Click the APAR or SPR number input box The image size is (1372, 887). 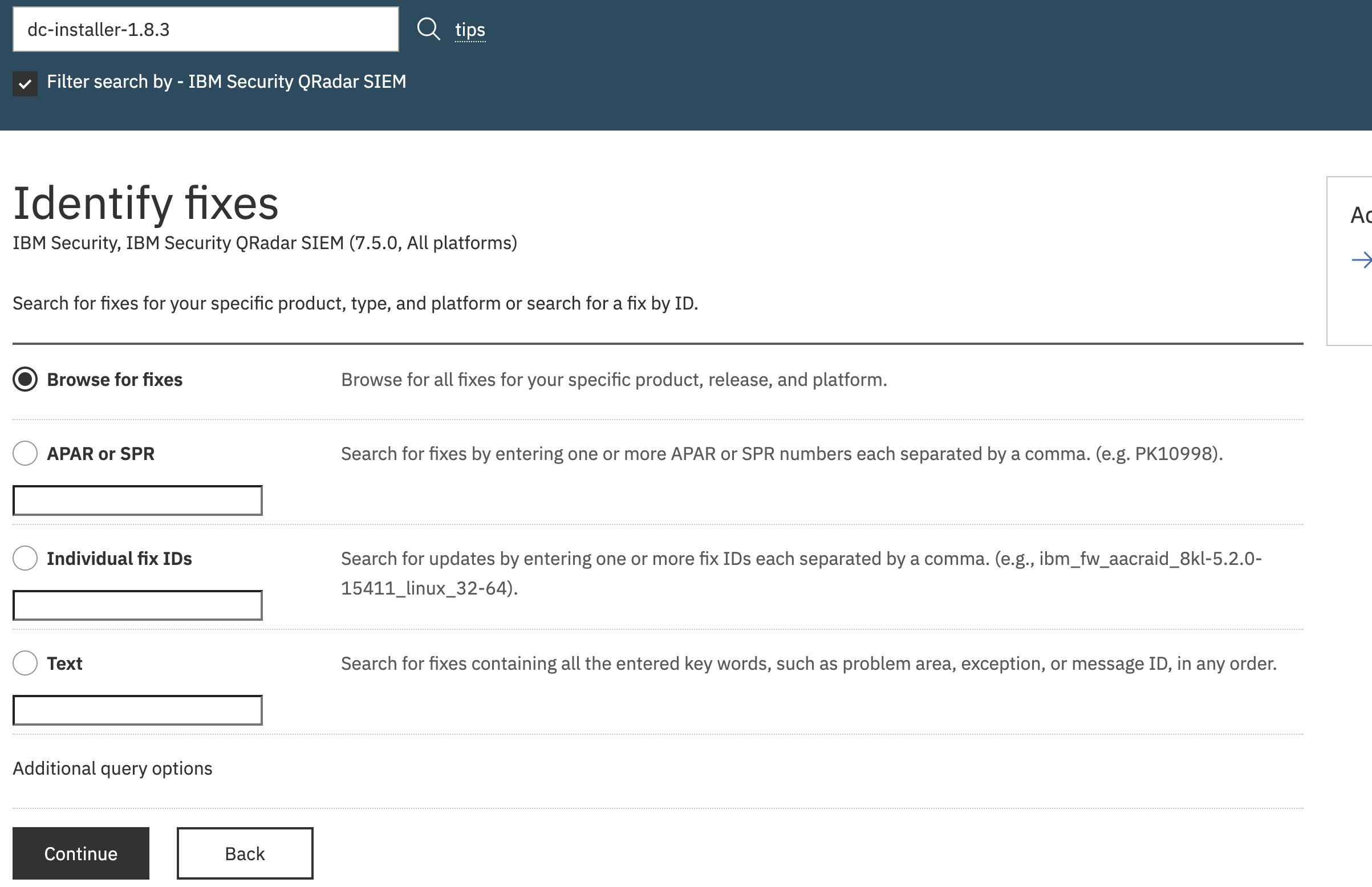coord(137,501)
